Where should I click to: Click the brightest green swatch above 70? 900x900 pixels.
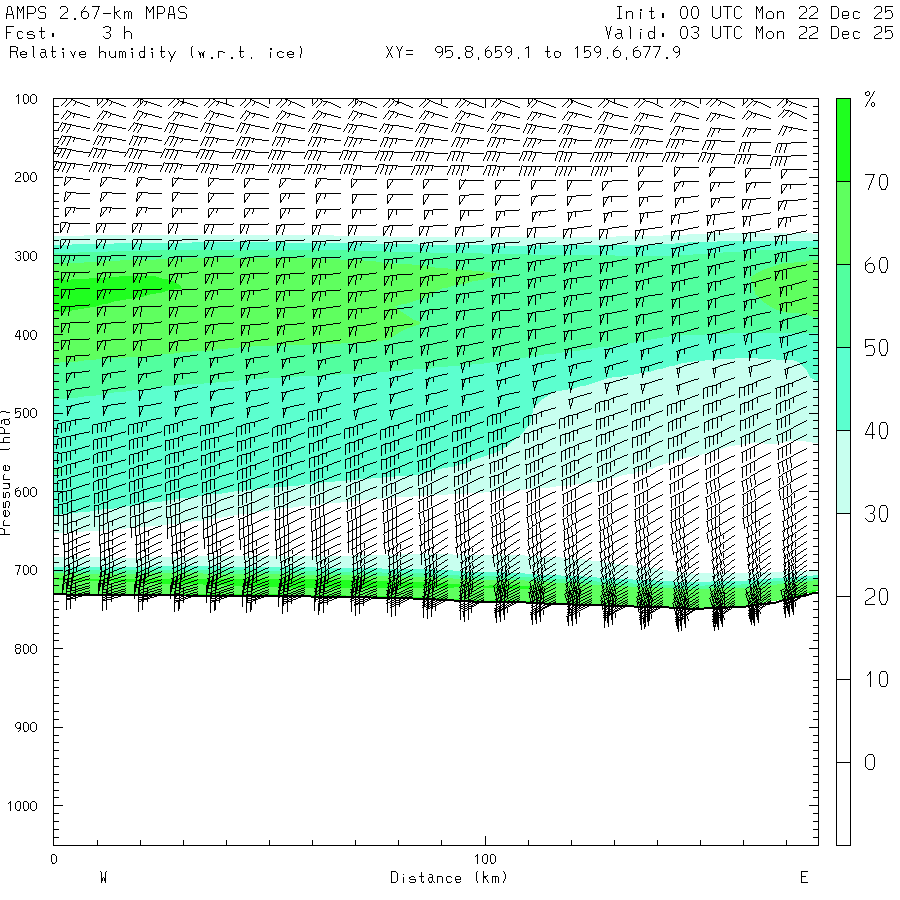click(x=843, y=139)
